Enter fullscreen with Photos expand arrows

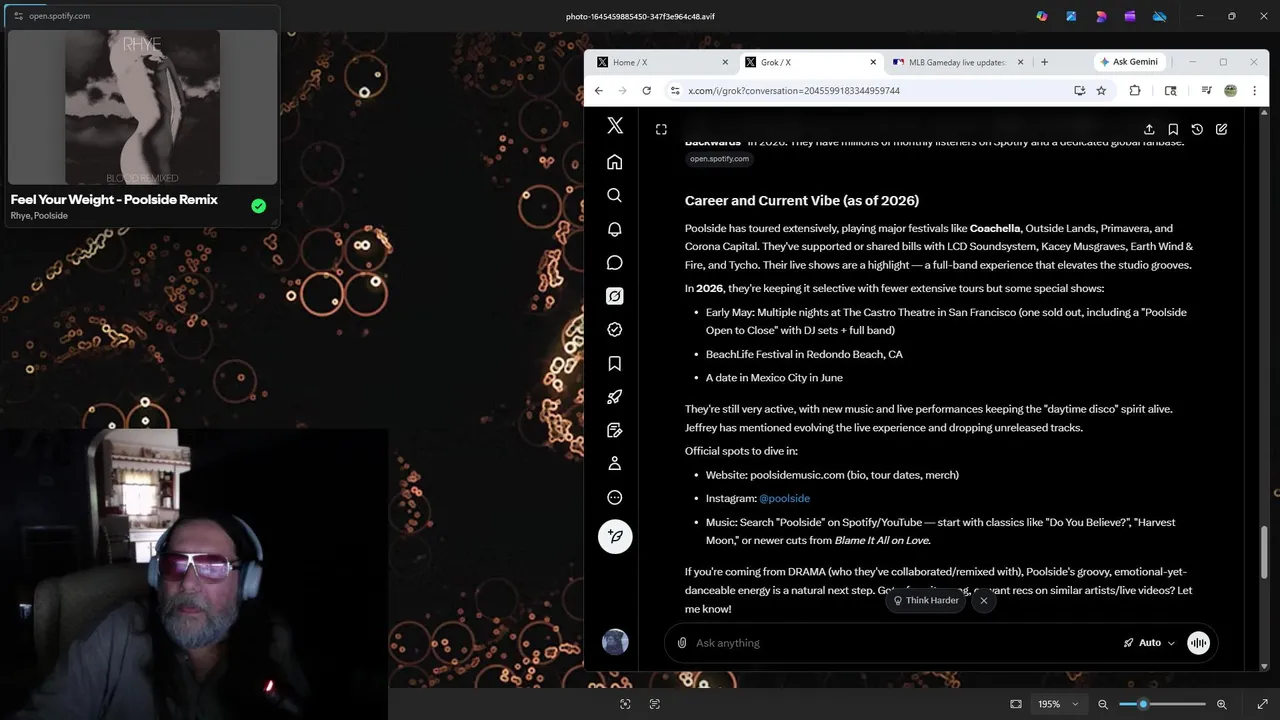1262,704
